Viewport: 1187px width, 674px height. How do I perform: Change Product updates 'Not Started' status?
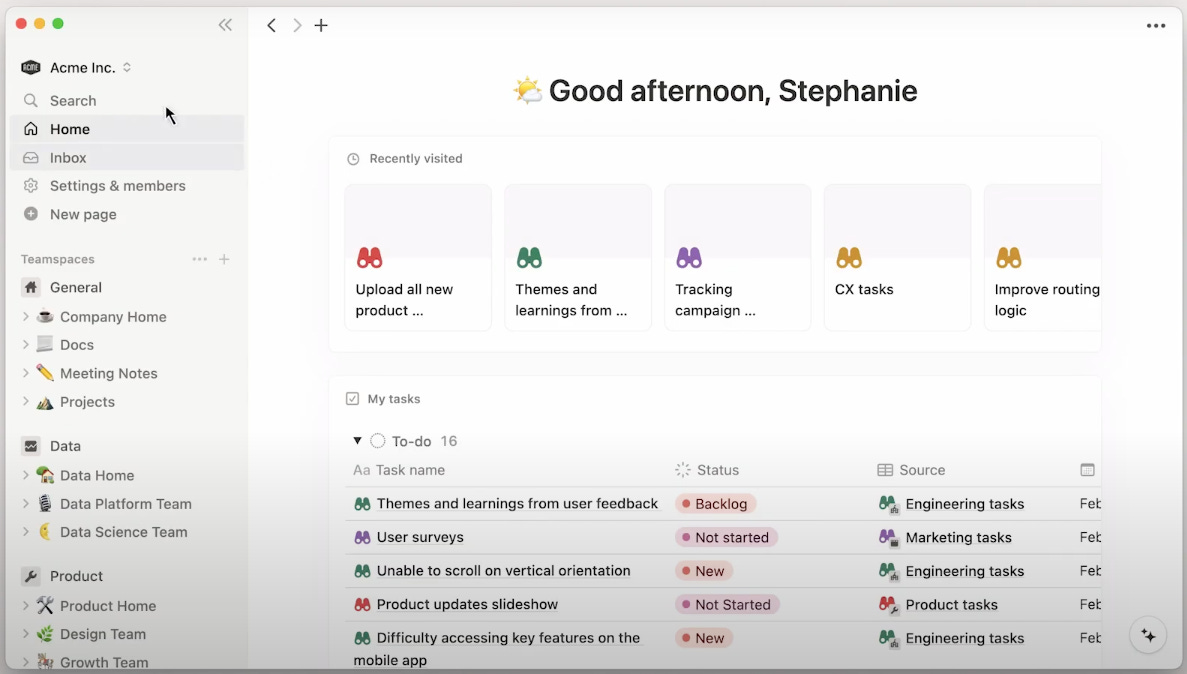(727, 604)
